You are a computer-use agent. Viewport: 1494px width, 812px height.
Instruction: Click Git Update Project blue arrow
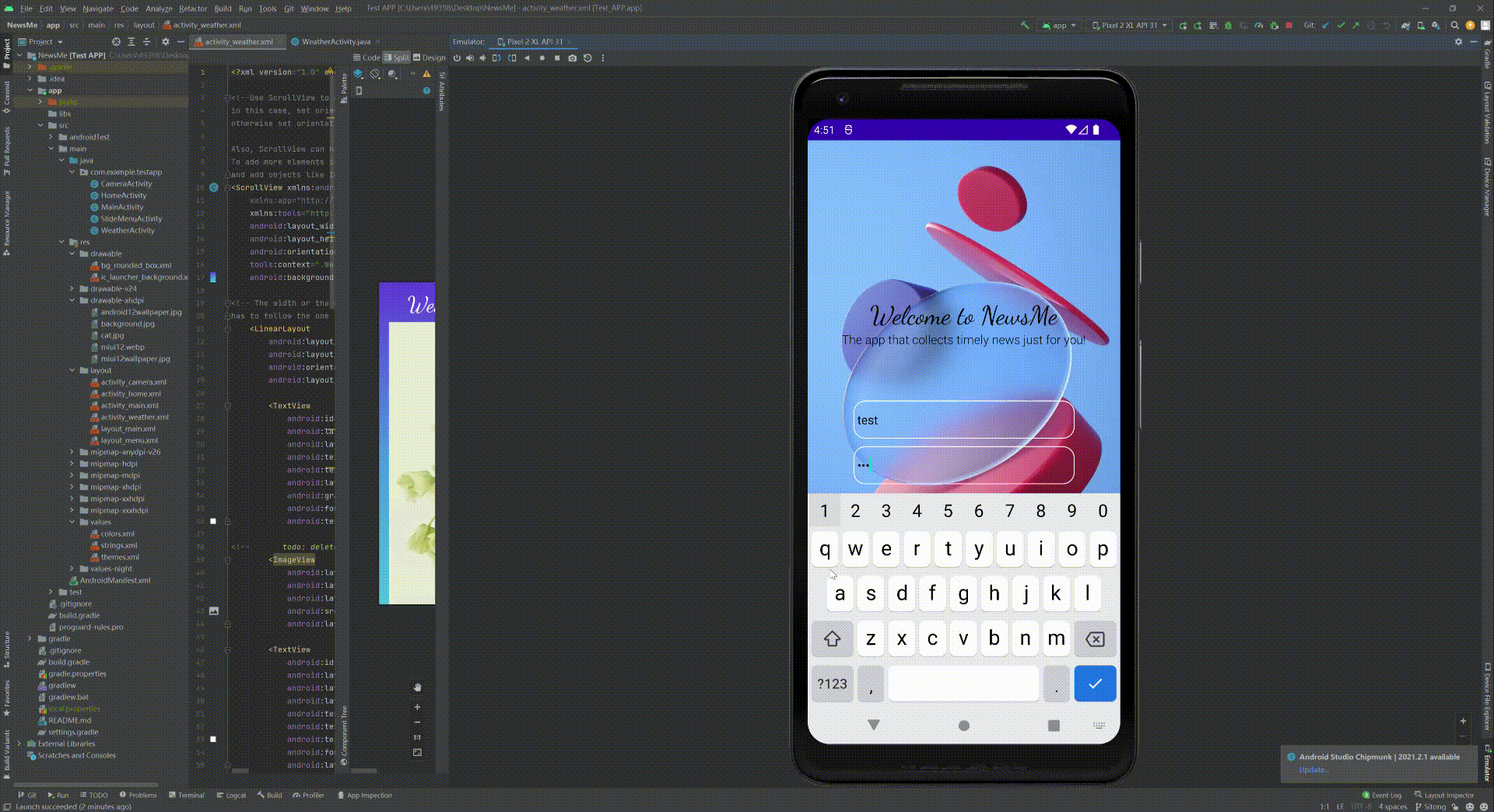[1325, 26]
